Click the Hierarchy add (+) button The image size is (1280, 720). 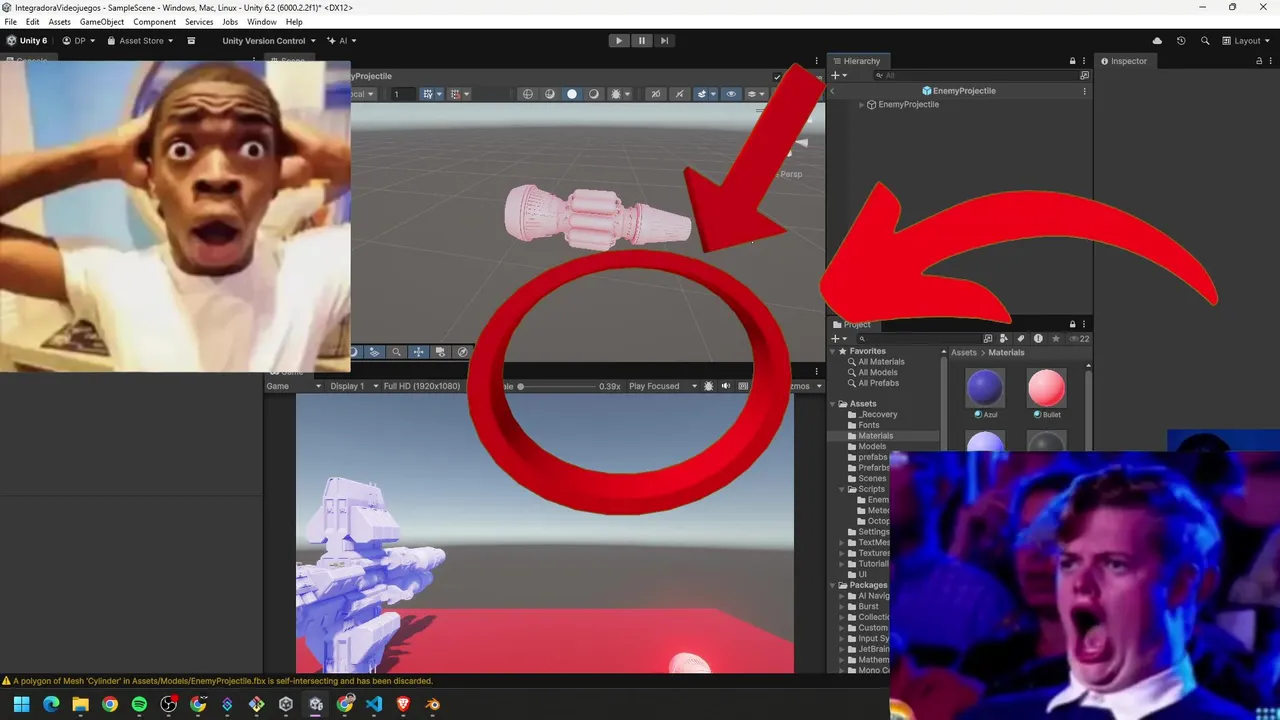838,76
